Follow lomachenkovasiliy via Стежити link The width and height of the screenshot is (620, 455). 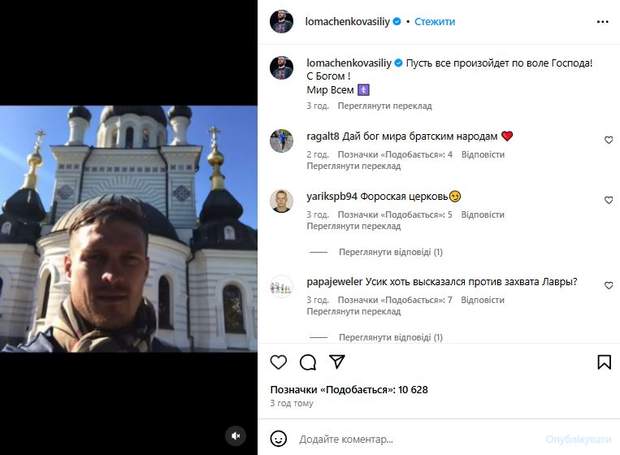click(434, 21)
